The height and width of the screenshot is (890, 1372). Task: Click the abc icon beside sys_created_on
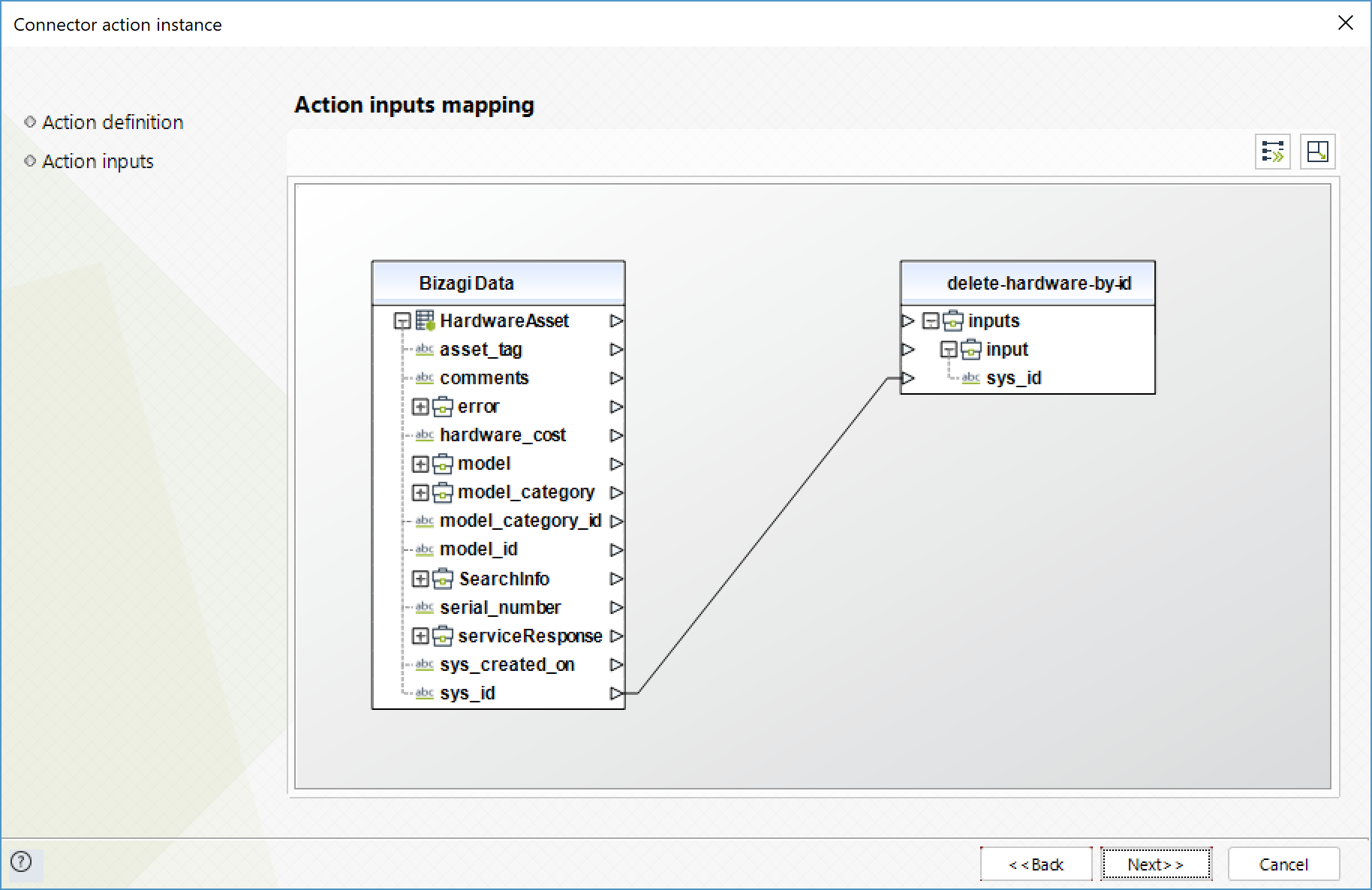coord(425,664)
